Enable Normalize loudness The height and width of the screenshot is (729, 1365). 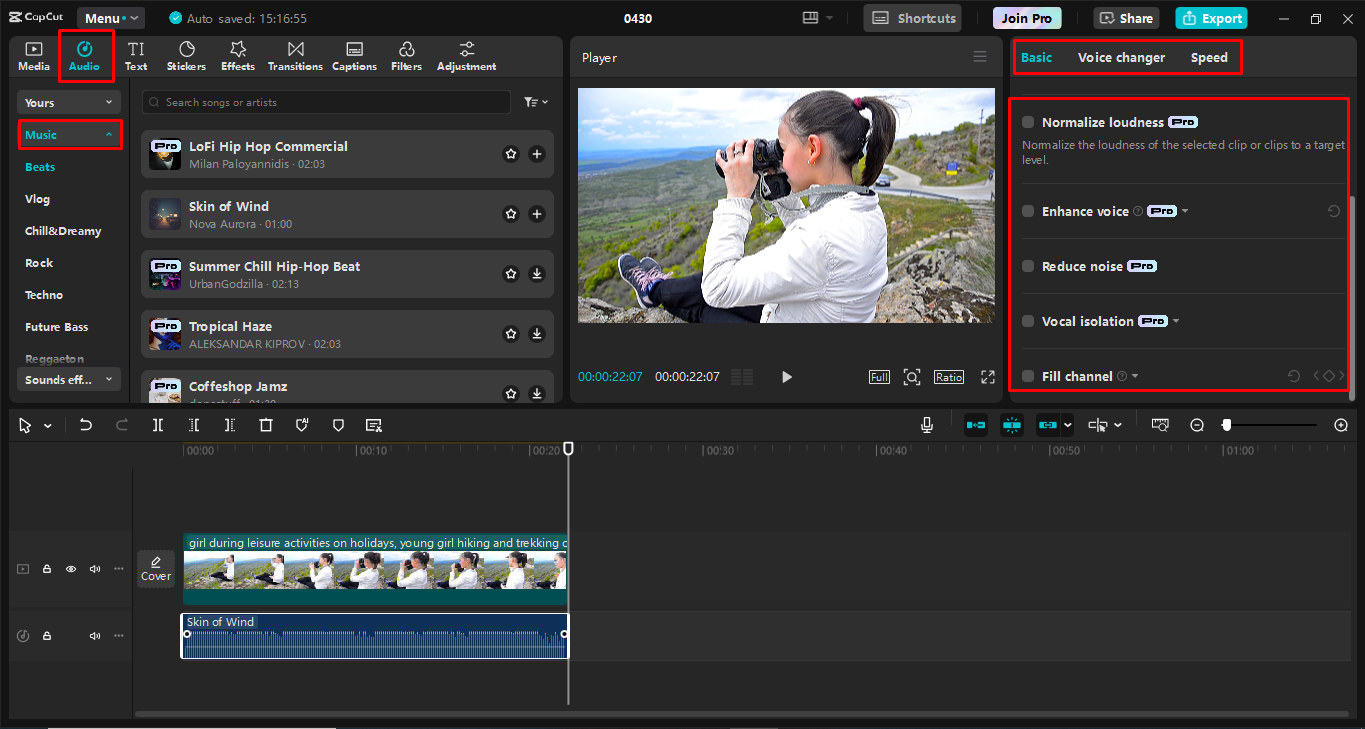coord(1027,121)
